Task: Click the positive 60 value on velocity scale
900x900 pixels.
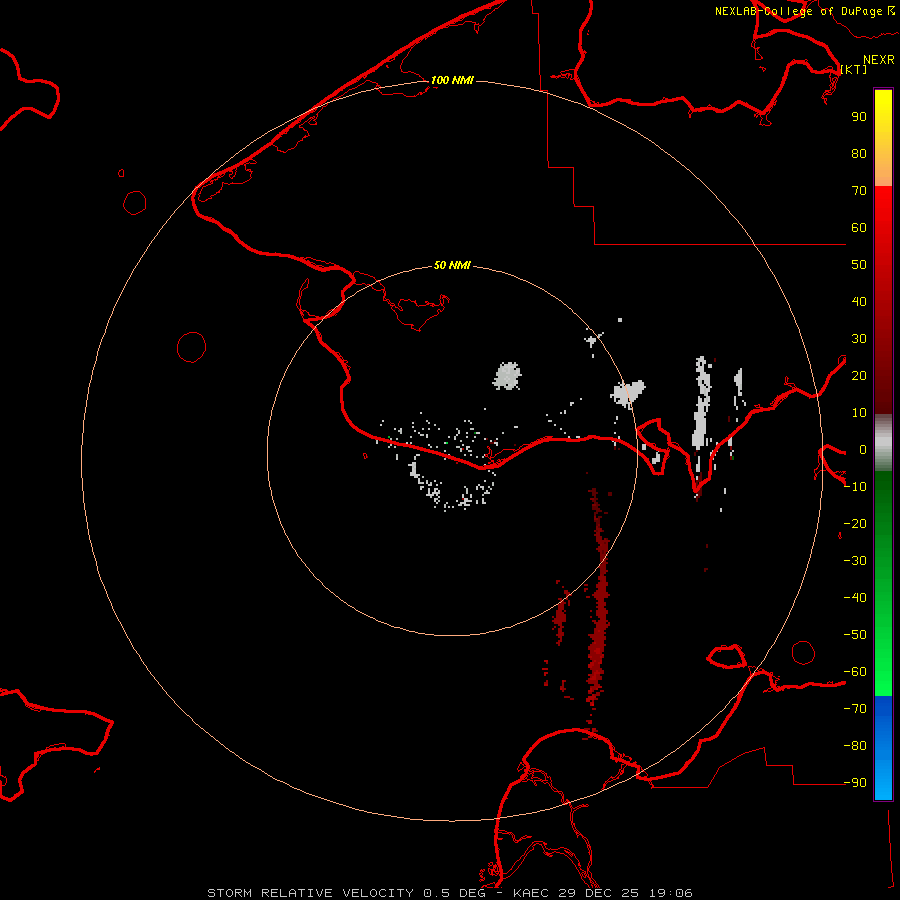Action: point(859,227)
